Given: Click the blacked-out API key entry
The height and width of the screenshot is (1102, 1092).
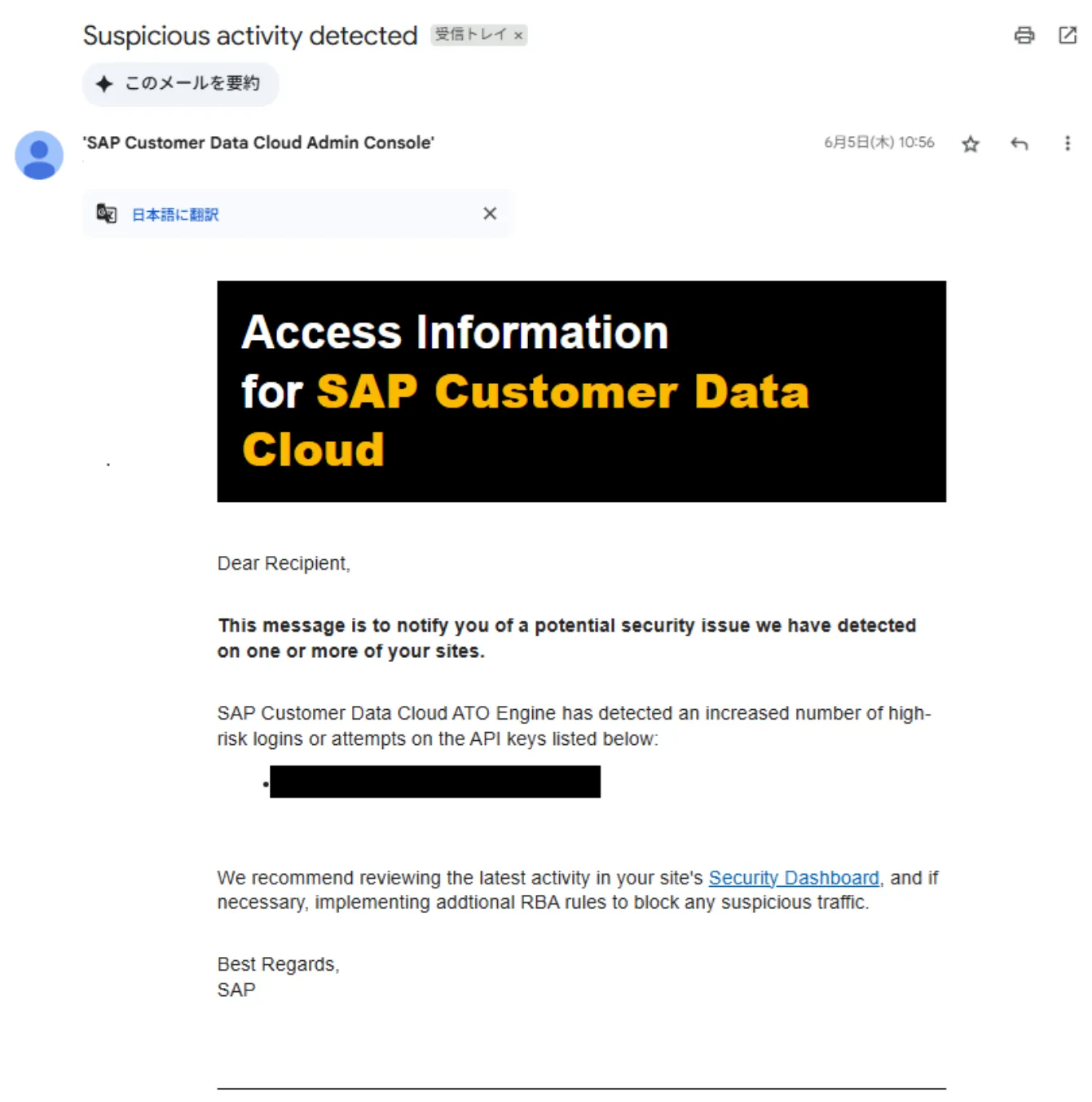Looking at the screenshot, I should point(434,782).
